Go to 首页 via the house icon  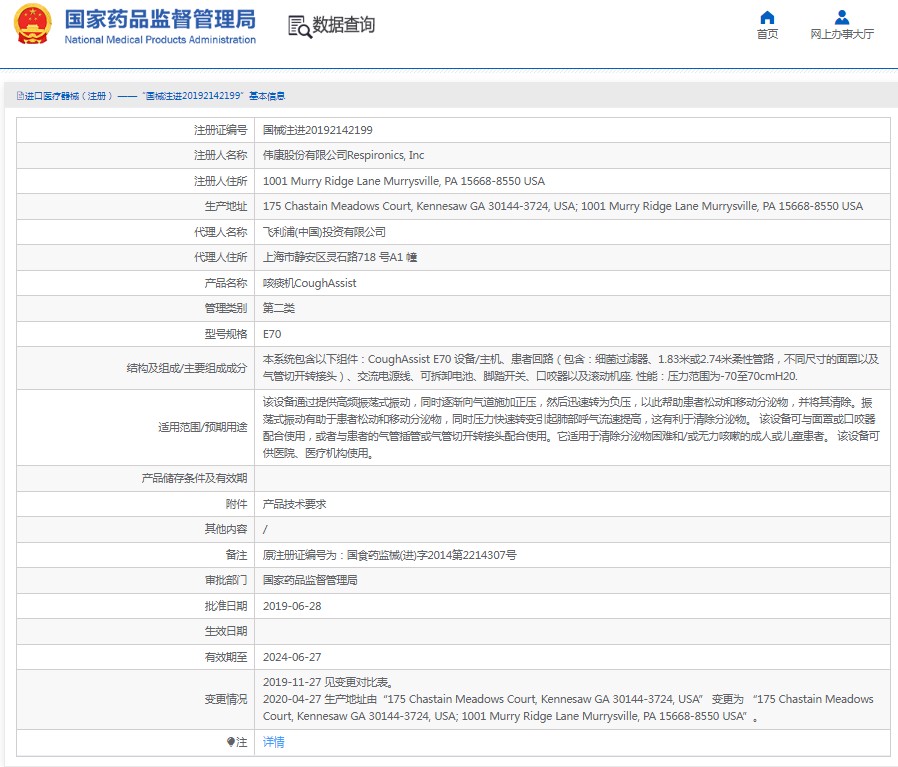click(767, 17)
